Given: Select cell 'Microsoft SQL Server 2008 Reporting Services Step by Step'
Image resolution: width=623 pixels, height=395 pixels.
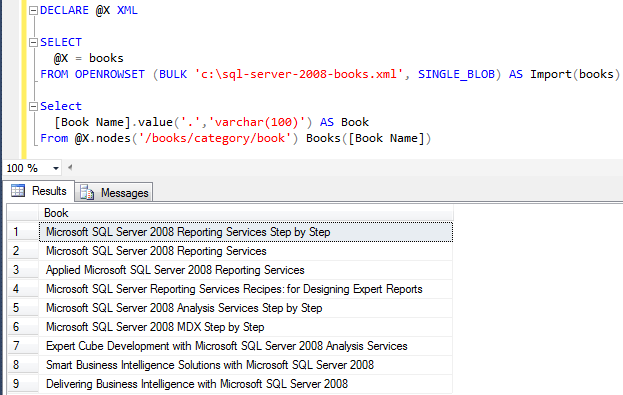Looking at the screenshot, I should (246, 232).
